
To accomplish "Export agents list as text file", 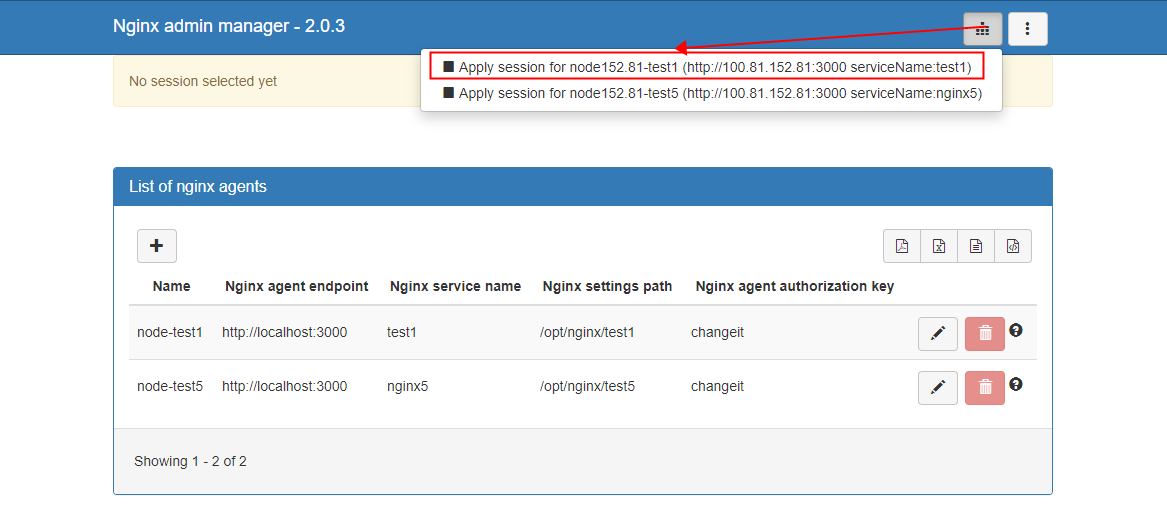I will pyautogui.click(x=976, y=246).
